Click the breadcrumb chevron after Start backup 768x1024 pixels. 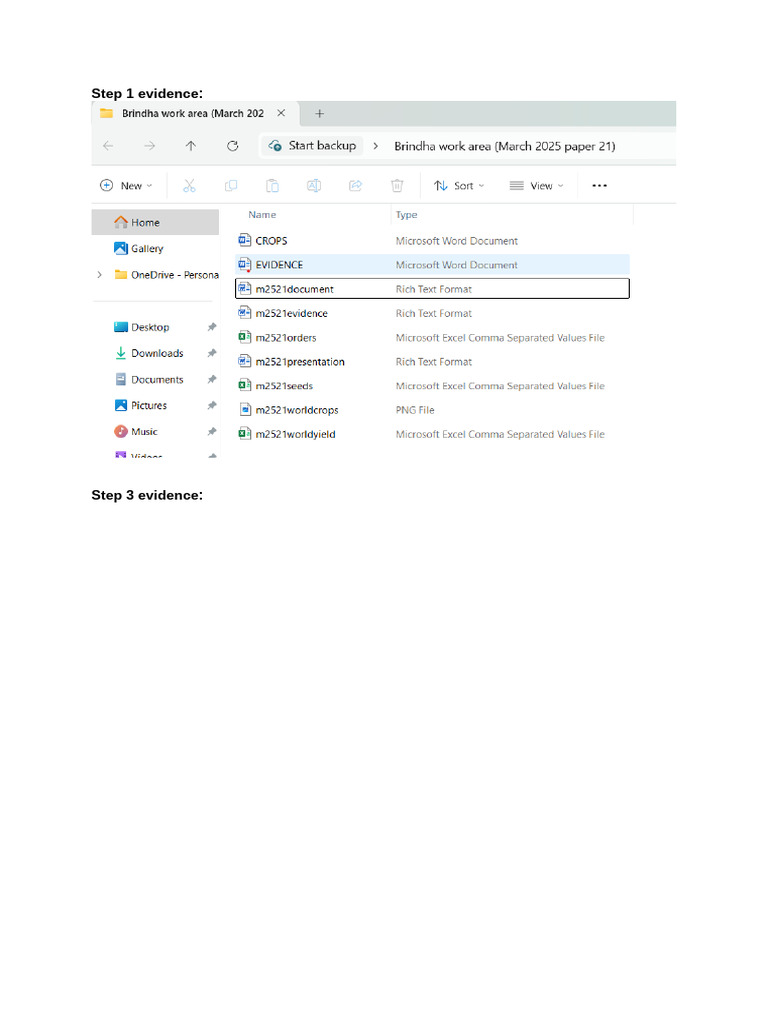point(376,146)
